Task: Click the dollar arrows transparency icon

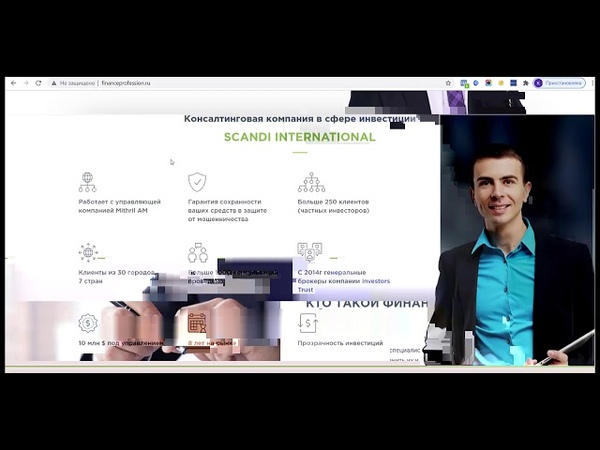Action: pyautogui.click(x=308, y=323)
